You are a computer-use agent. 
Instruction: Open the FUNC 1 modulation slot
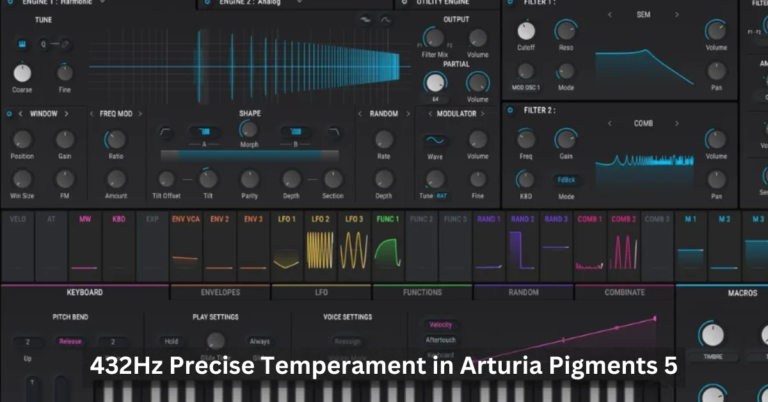click(x=388, y=246)
